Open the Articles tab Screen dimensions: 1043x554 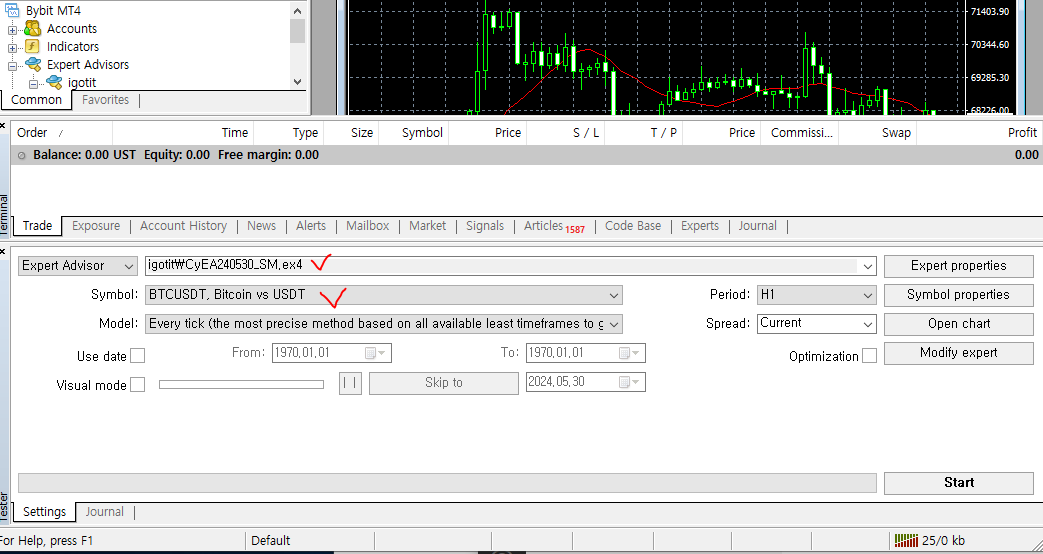click(x=553, y=225)
